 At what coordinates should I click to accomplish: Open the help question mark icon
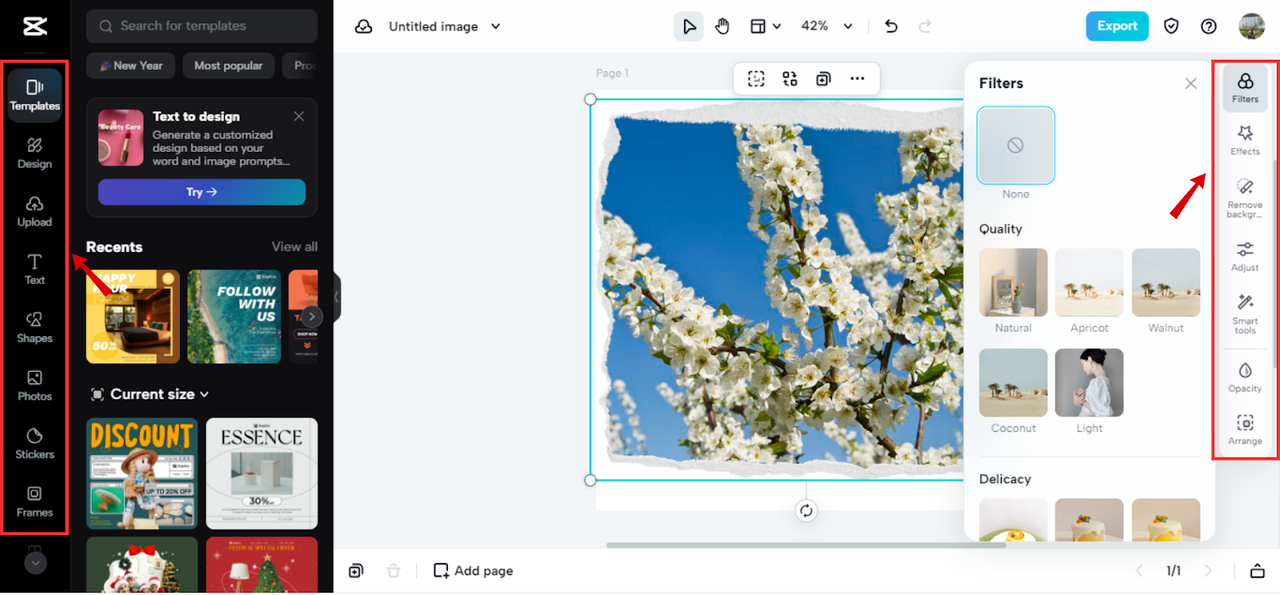(x=1209, y=27)
